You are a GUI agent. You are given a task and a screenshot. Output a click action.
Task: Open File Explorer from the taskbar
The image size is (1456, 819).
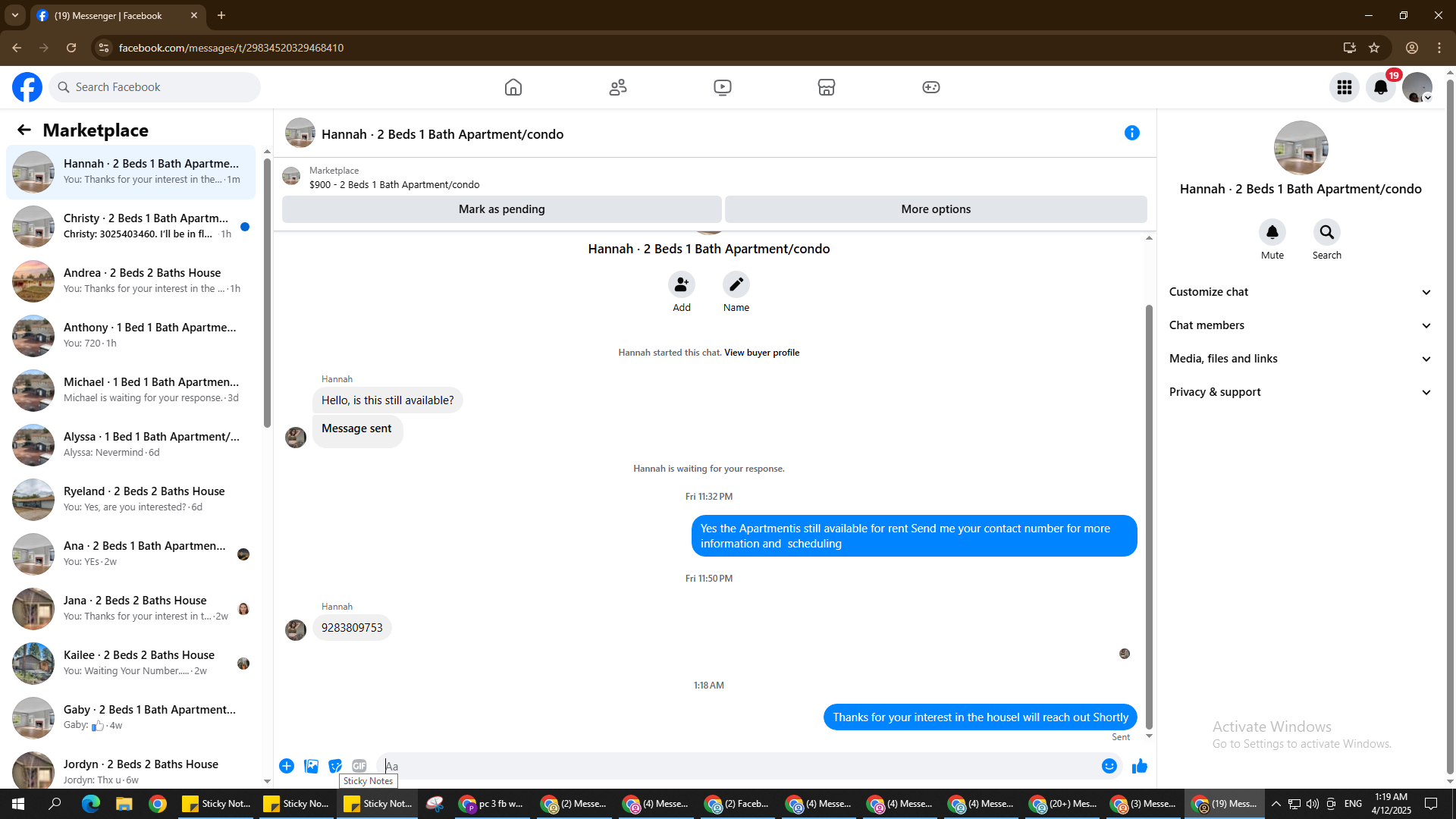coord(124,804)
